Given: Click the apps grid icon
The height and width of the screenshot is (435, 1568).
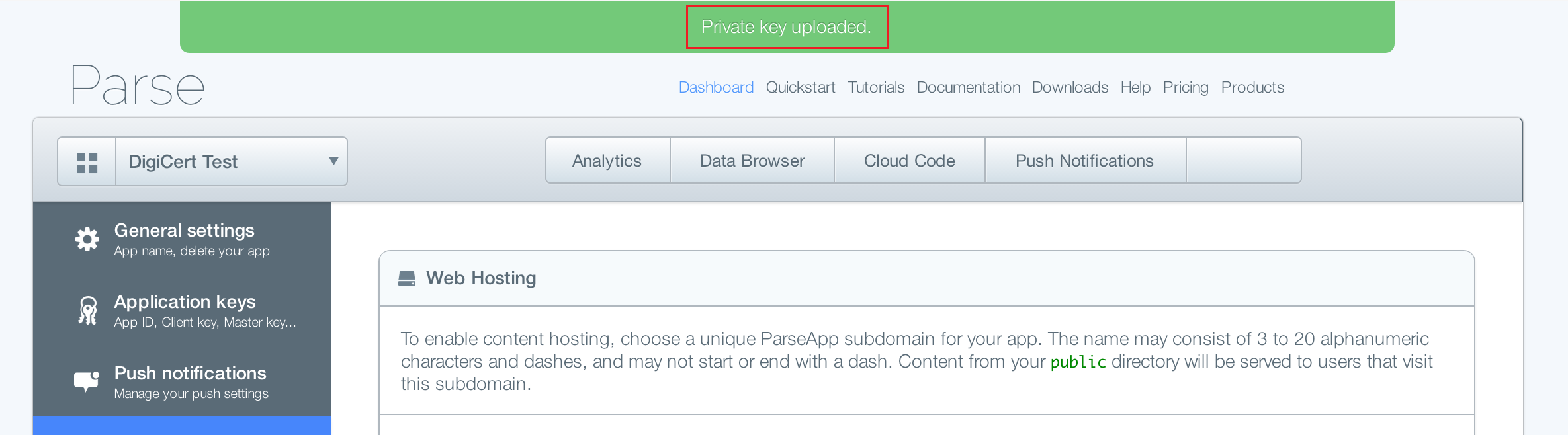Looking at the screenshot, I should [x=87, y=162].
